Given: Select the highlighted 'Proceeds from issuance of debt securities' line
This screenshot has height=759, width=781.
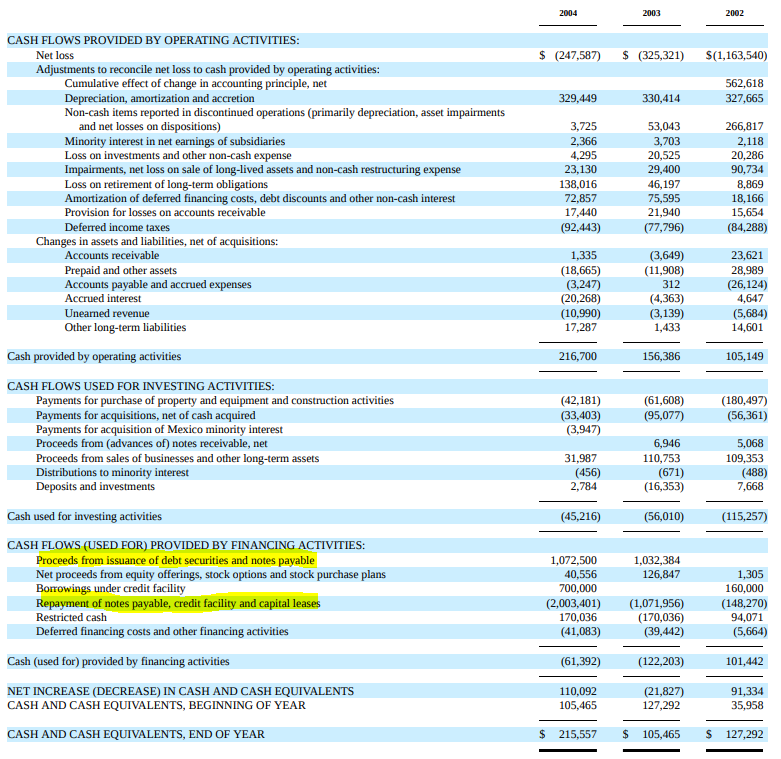Looking at the screenshot, I should click(x=175, y=560).
